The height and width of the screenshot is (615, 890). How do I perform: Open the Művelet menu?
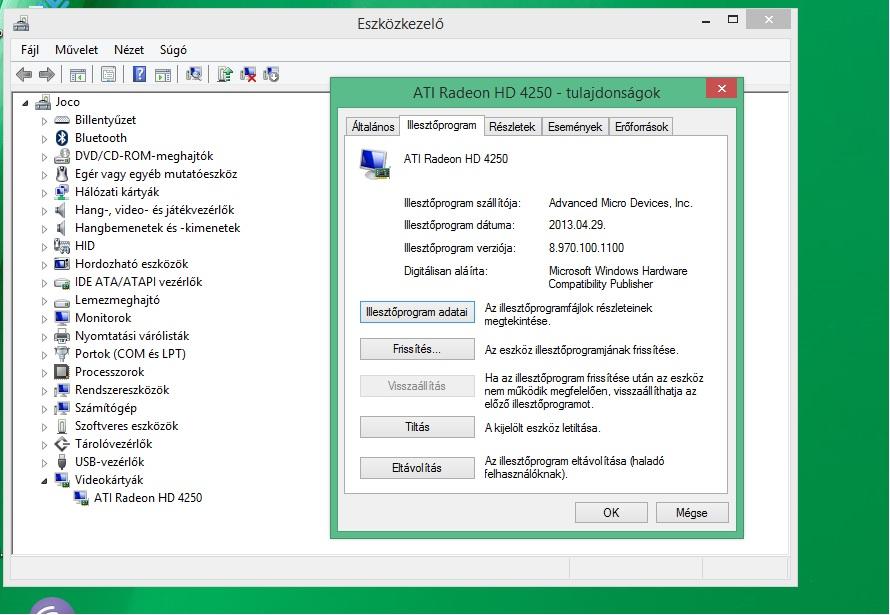pos(77,50)
